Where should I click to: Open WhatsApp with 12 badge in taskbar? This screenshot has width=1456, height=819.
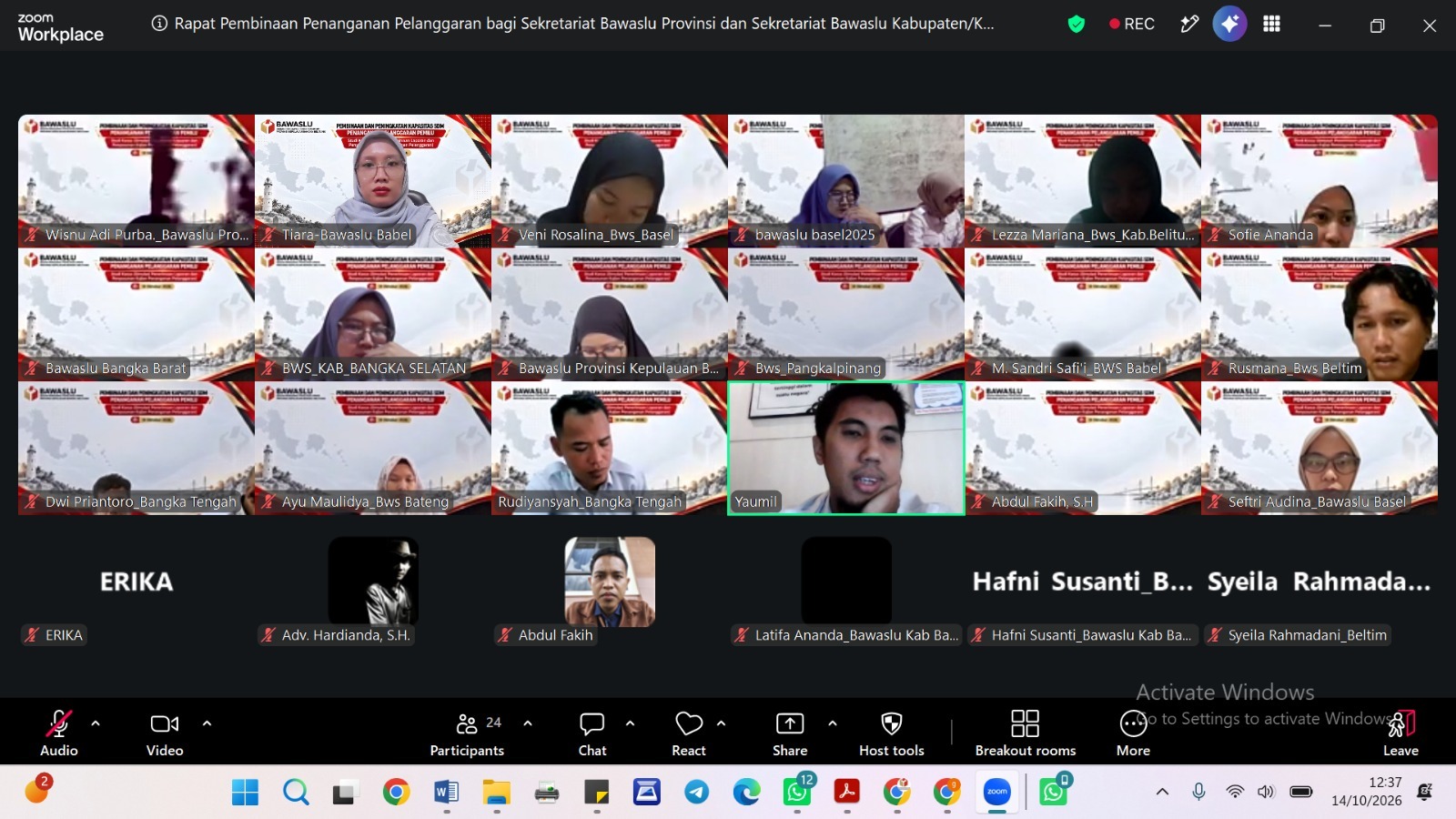coord(798,791)
